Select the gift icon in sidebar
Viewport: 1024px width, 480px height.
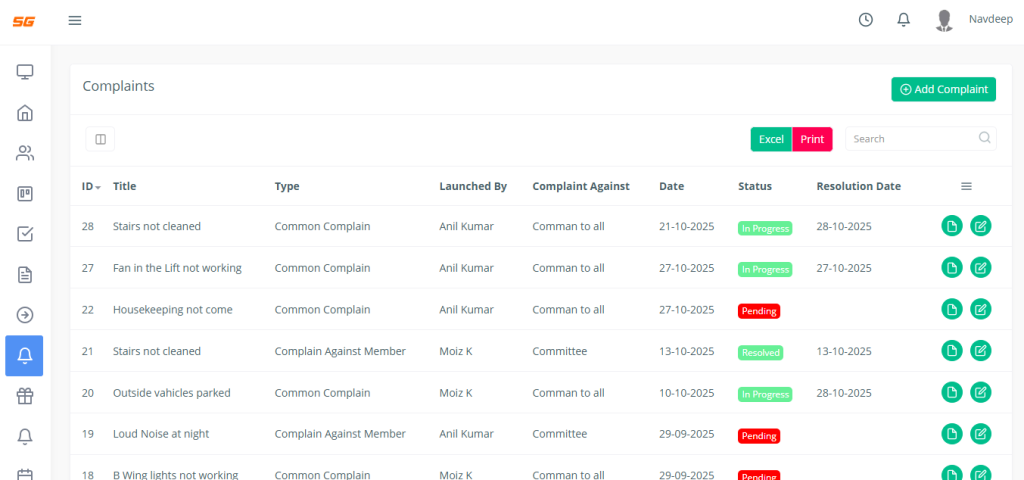25,396
